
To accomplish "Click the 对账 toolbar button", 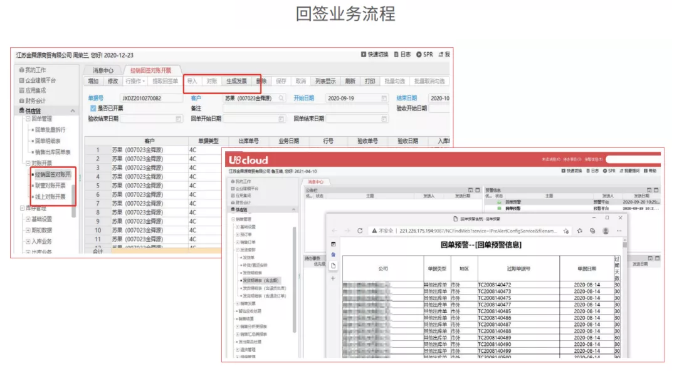I will click(212, 81).
